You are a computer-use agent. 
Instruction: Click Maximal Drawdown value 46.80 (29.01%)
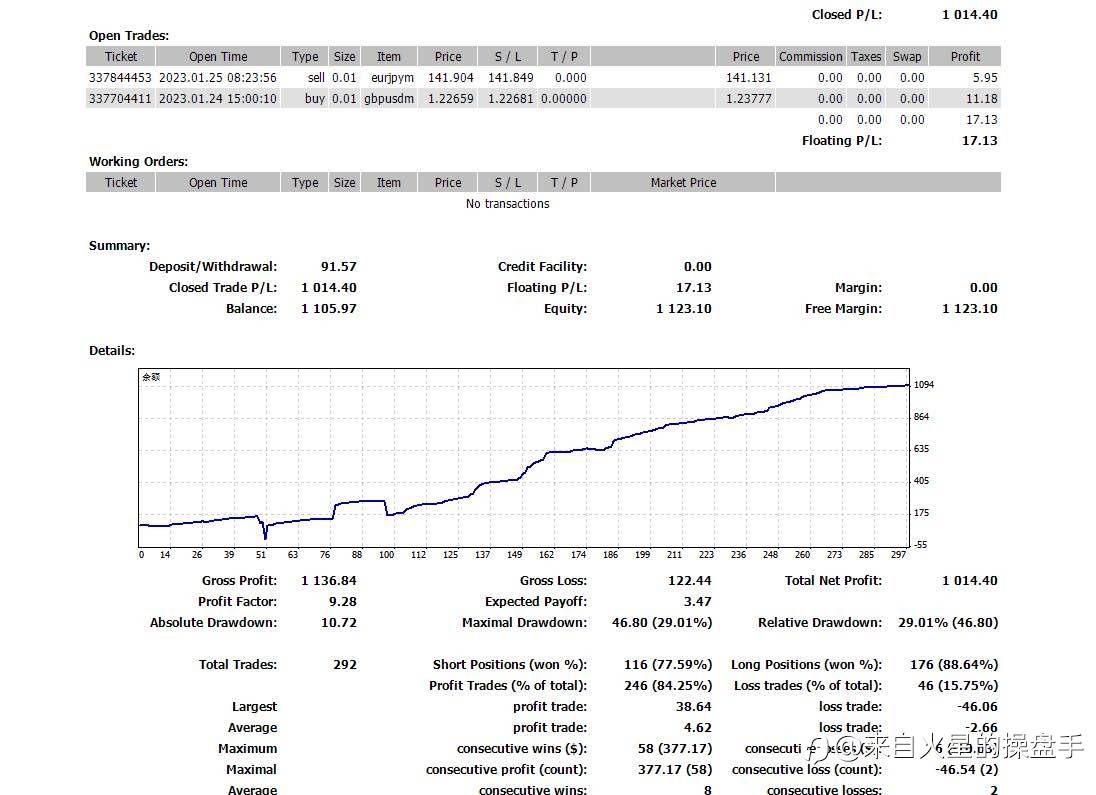click(662, 622)
